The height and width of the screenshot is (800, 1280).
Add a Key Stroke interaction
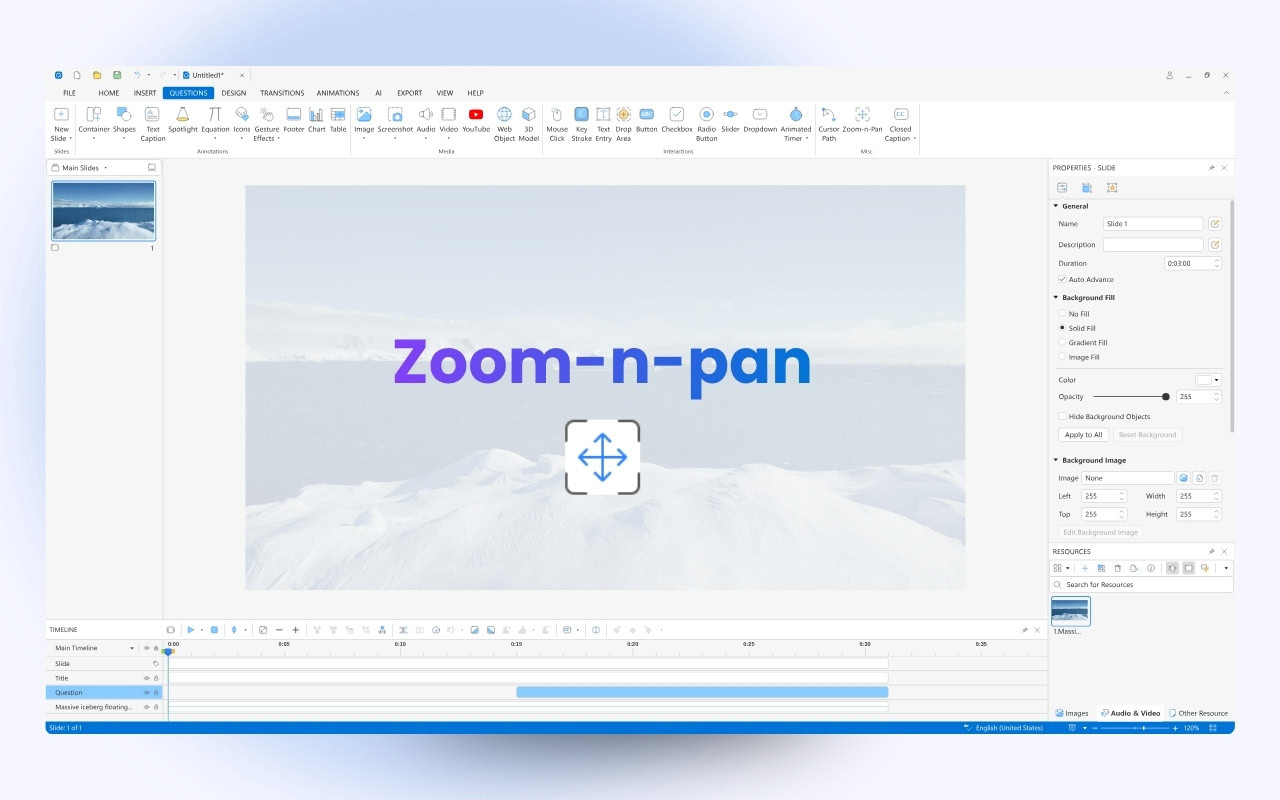point(581,124)
